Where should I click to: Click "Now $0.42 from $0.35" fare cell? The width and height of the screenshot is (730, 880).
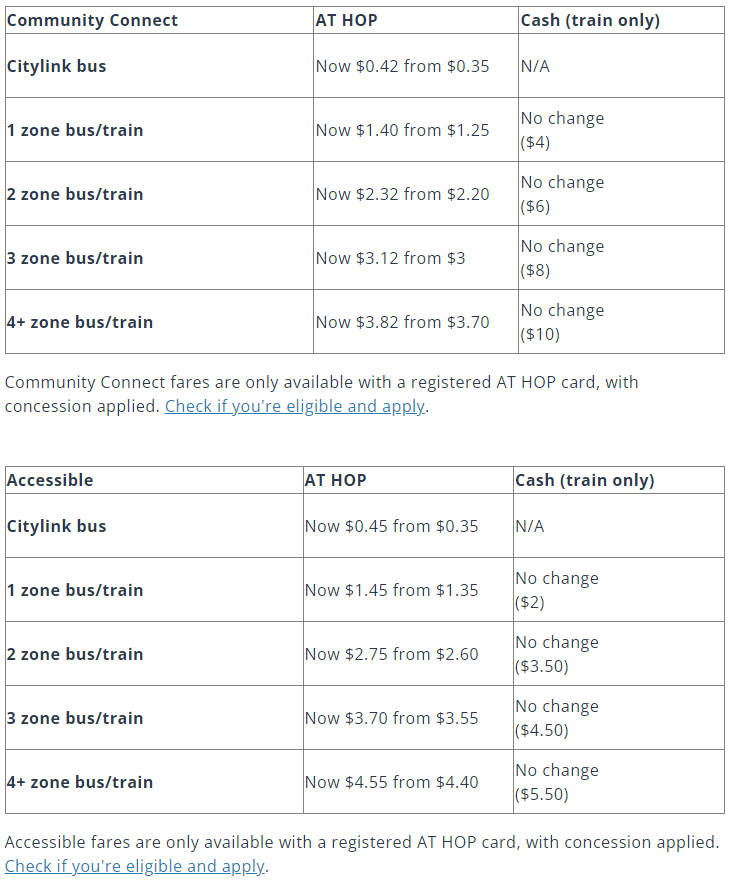pyautogui.click(x=402, y=66)
